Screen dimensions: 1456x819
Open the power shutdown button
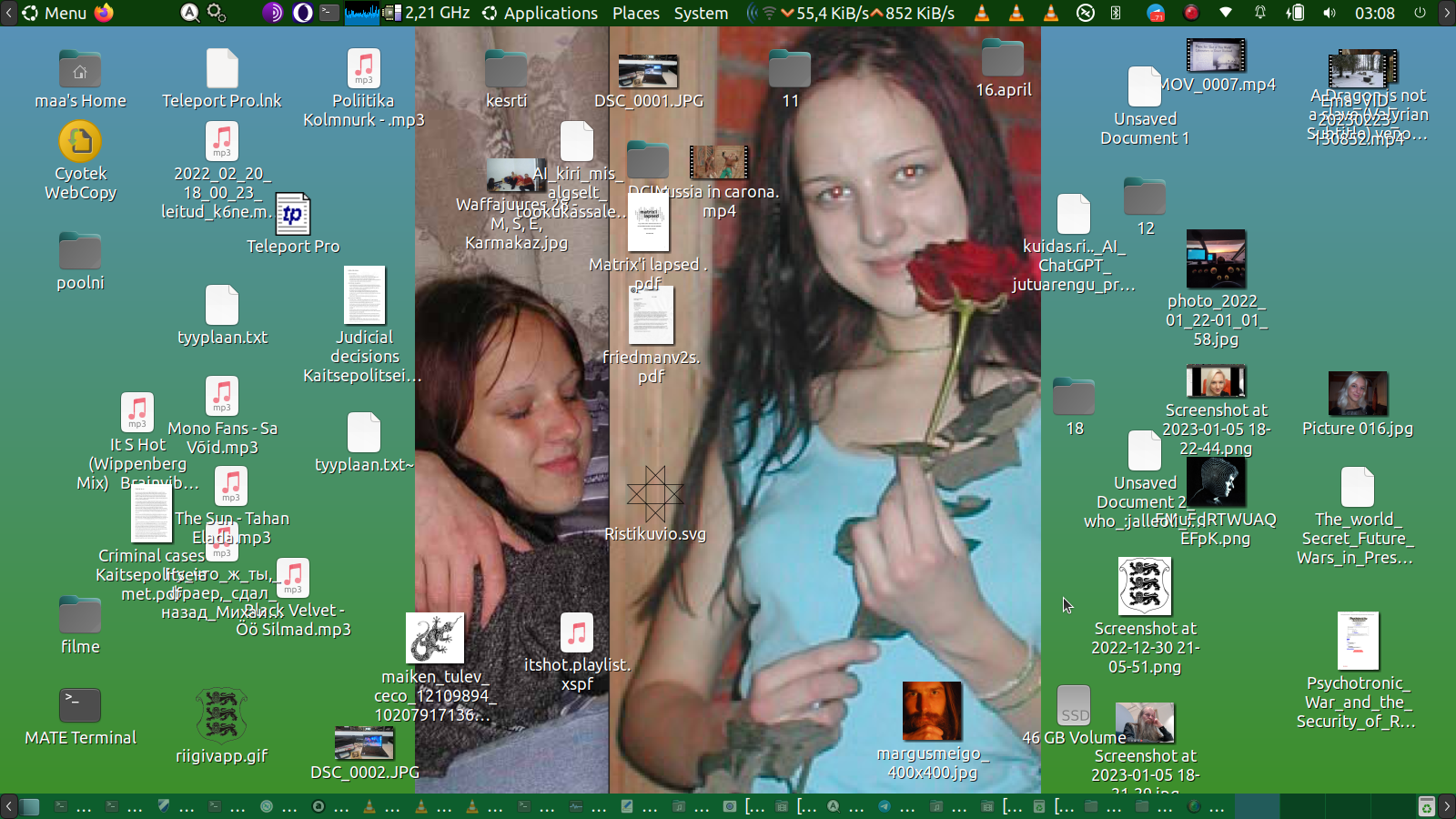click(1420, 13)
